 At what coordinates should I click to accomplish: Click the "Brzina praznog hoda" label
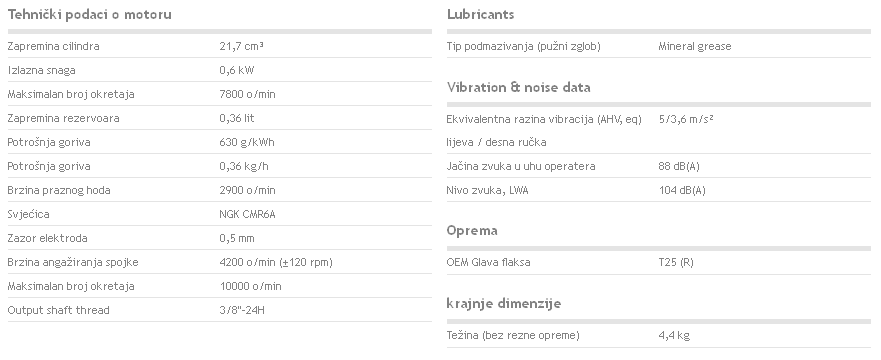[59, 190]
